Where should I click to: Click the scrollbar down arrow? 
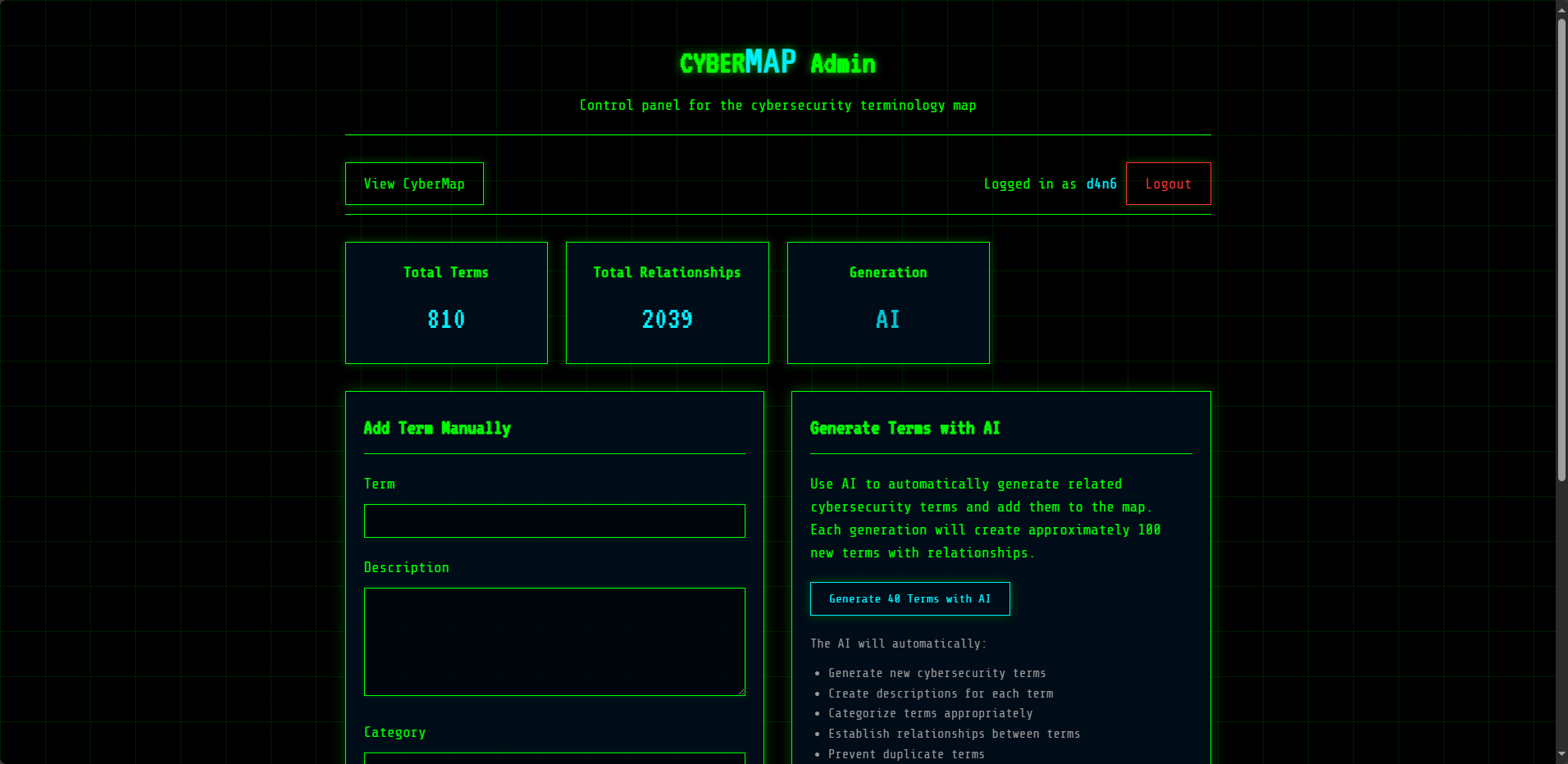click(x=1561, y=755)
